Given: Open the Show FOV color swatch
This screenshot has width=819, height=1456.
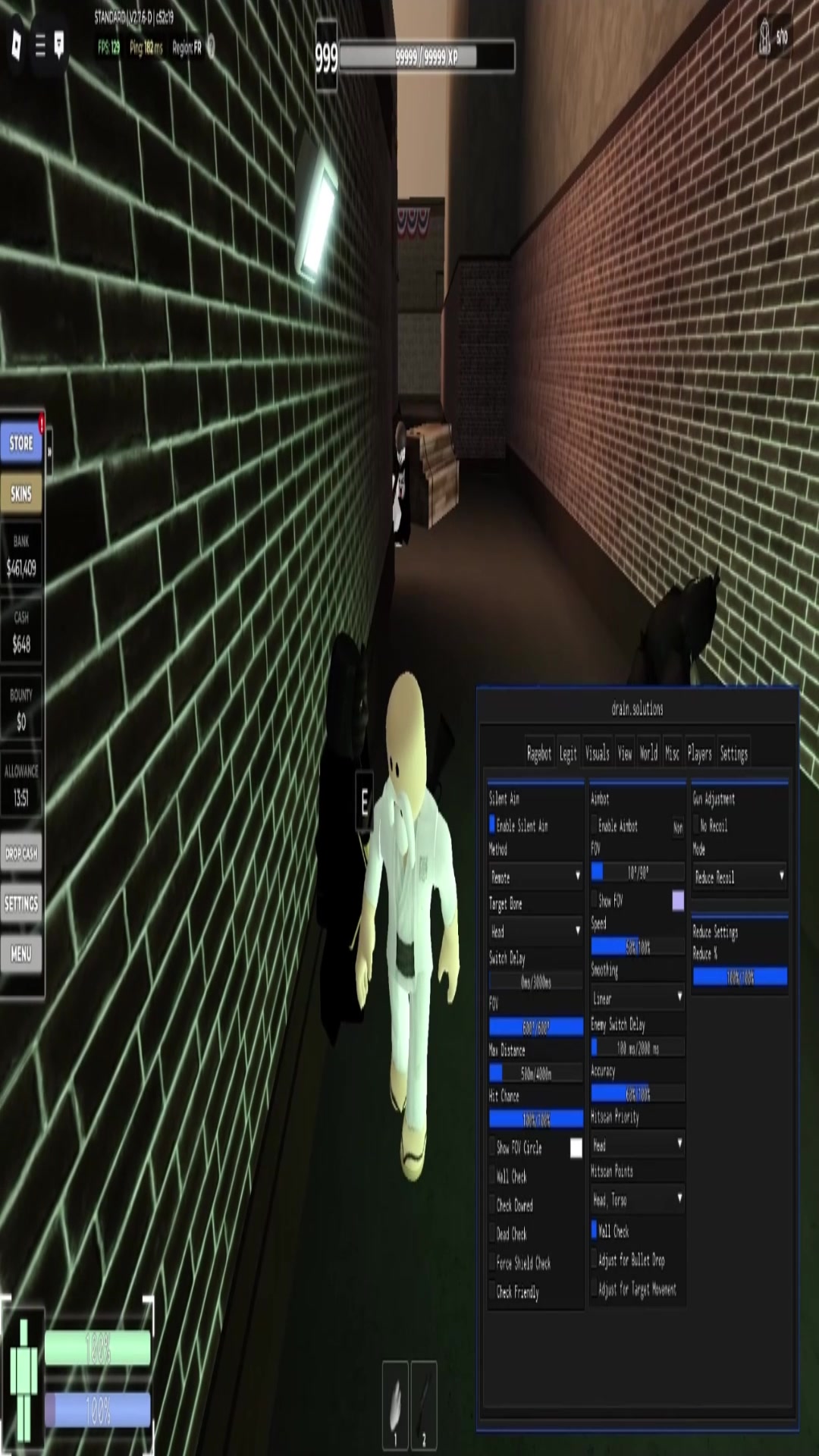Looking at the screenshot, I should [678, 900].
